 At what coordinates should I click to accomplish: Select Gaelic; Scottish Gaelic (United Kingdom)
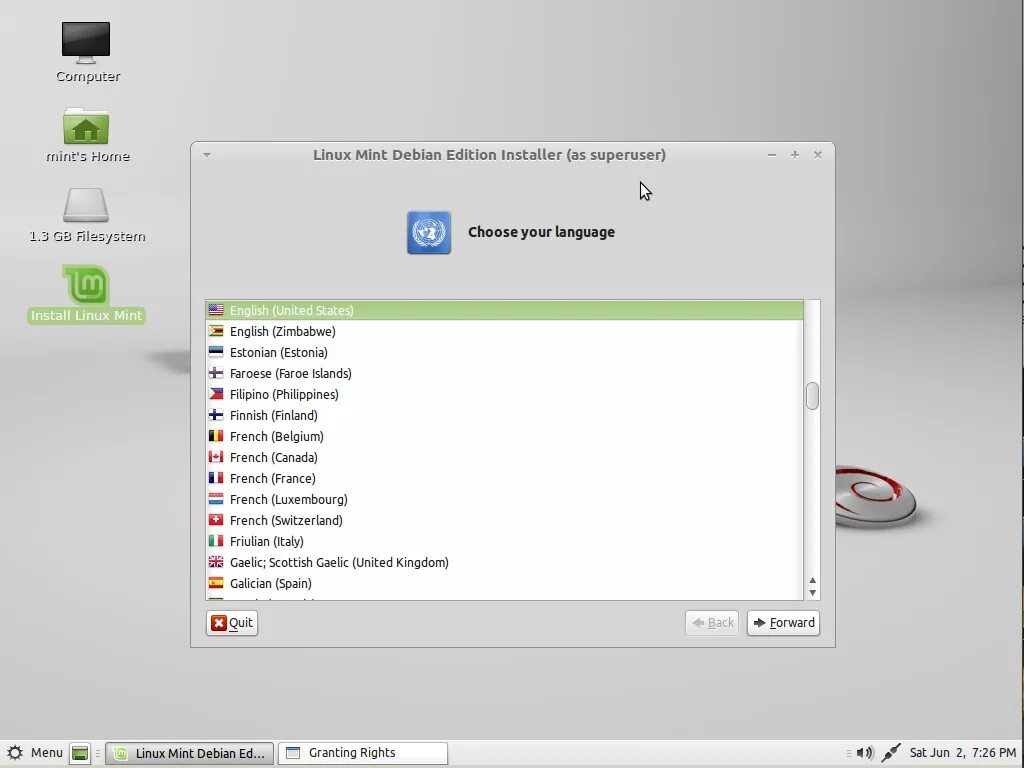point(504,562)
